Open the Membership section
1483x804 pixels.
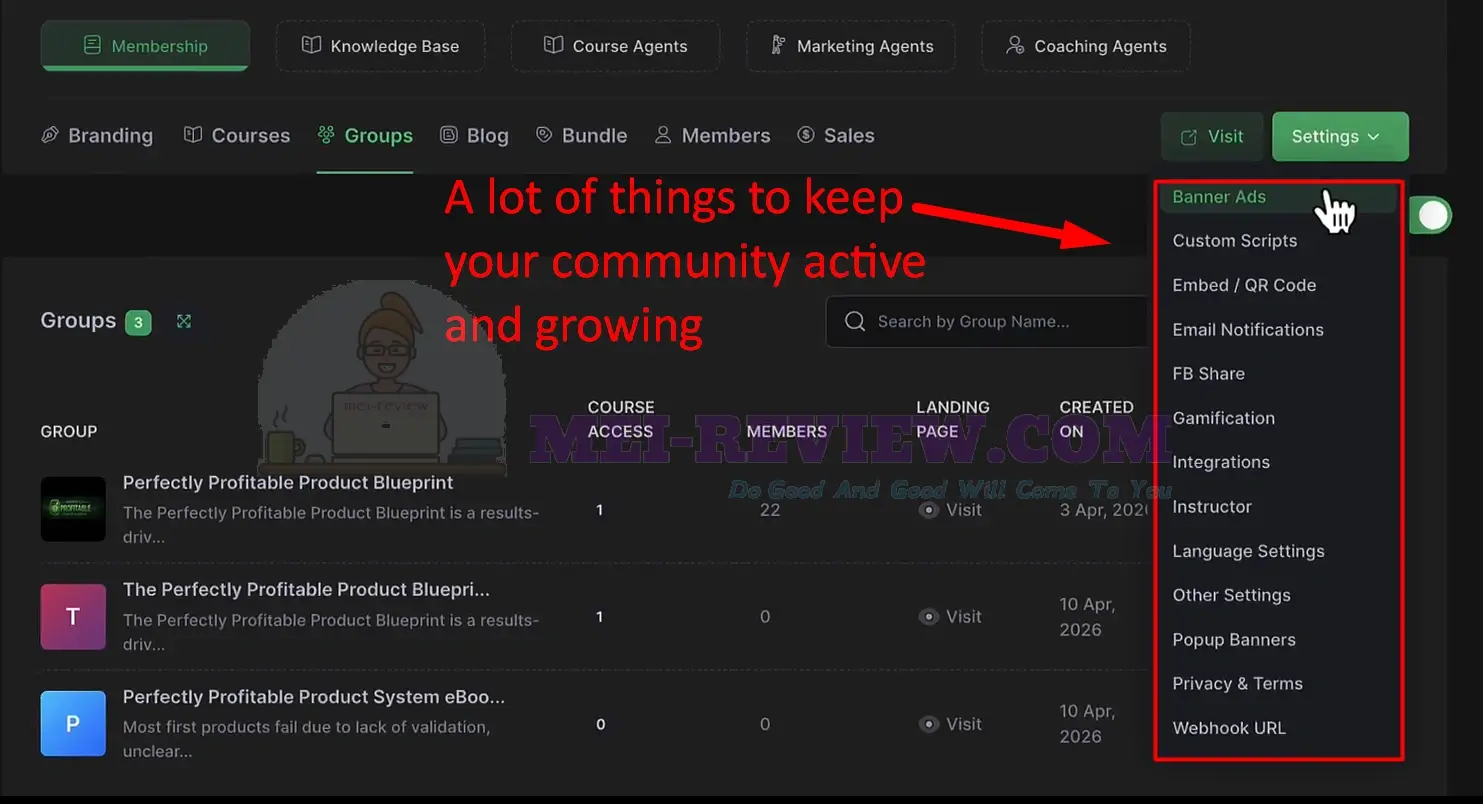145,46
